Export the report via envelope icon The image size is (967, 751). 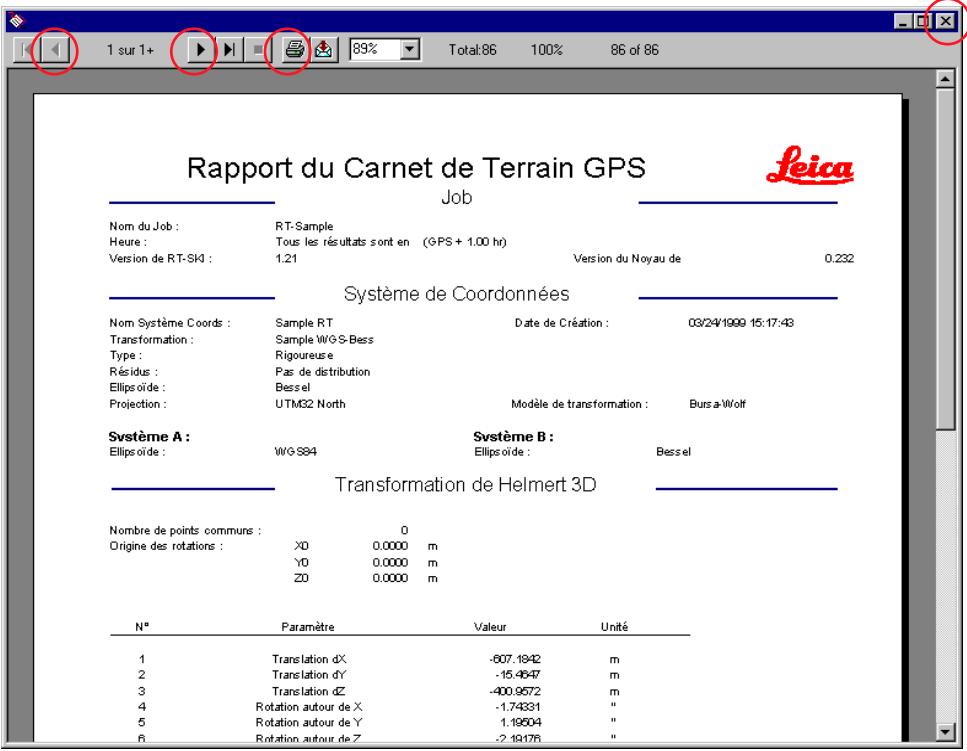coord(323,49)
